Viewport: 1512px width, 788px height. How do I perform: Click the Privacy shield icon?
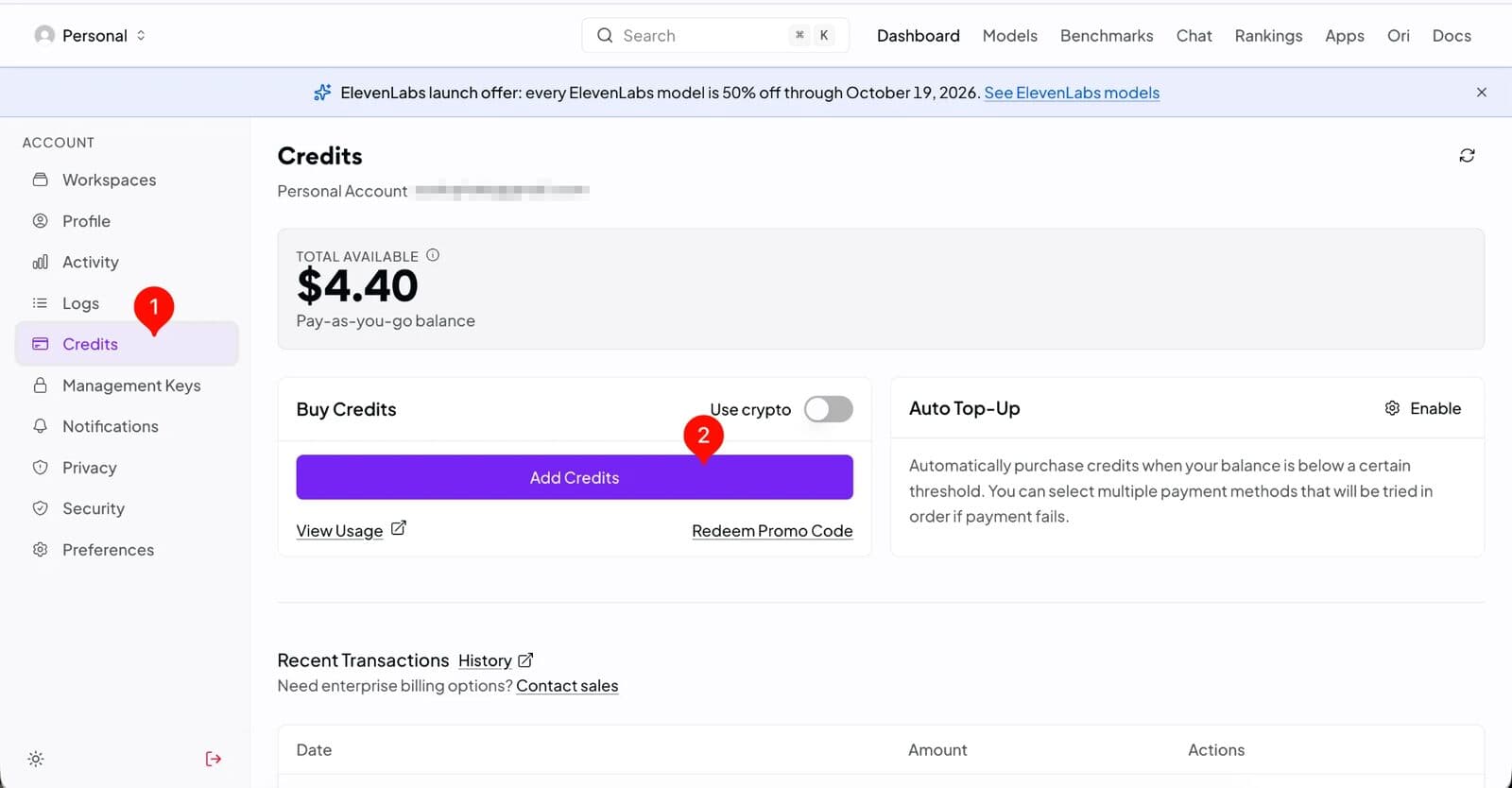coord(40,468)
